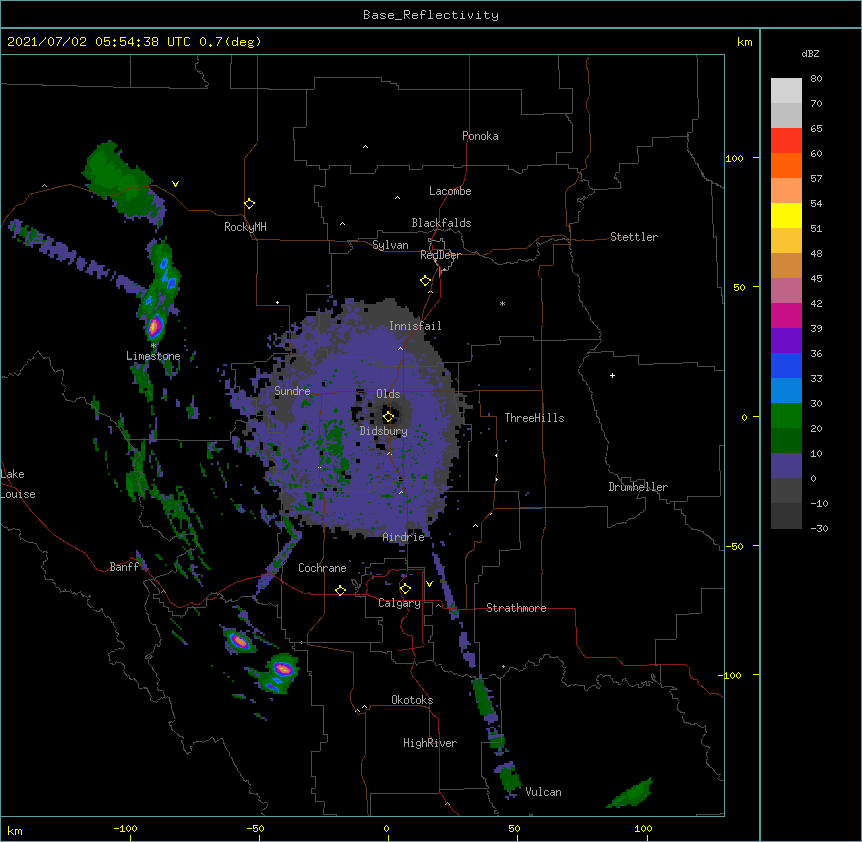Click the Banff label
Screen dimensions: 862x842
point(124,567)
